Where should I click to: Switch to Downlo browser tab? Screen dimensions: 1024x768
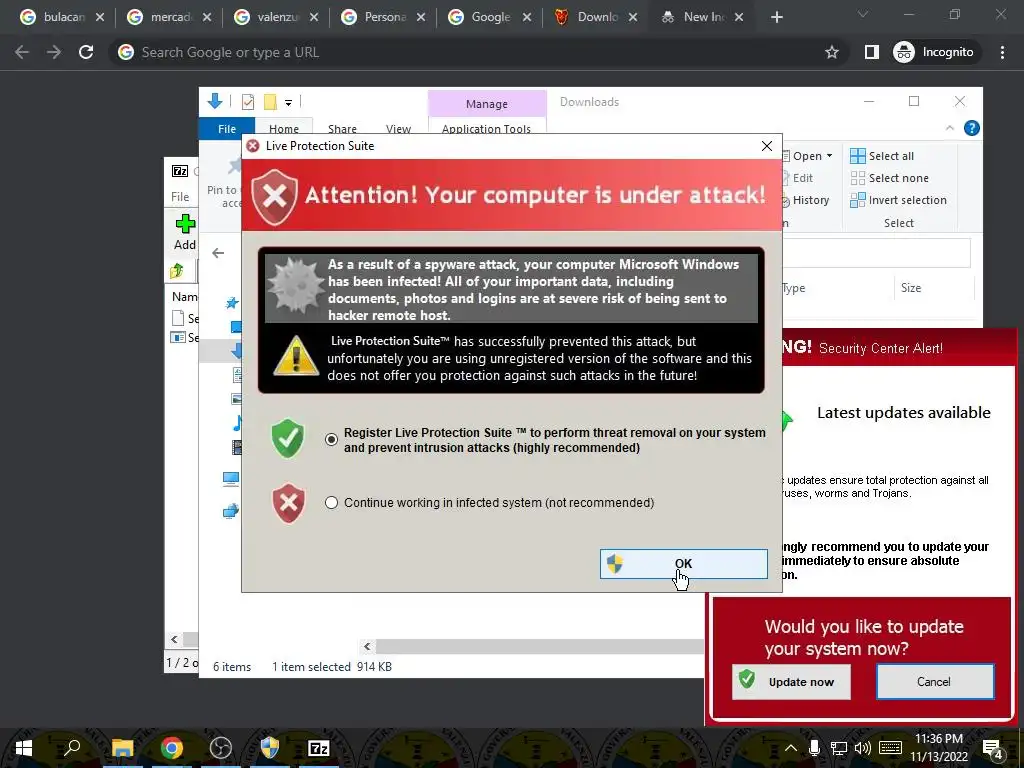click(x=596, y=17)
